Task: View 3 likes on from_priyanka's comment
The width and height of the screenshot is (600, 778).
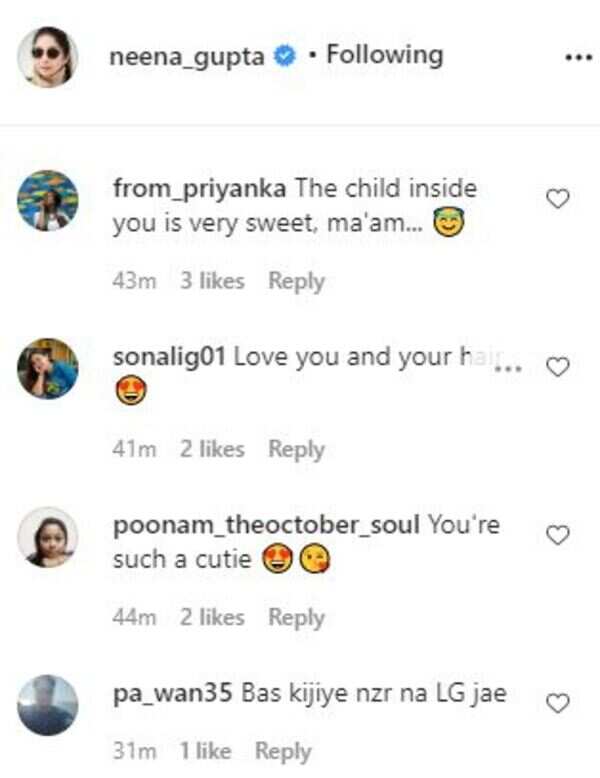Action: click(212, 281)
